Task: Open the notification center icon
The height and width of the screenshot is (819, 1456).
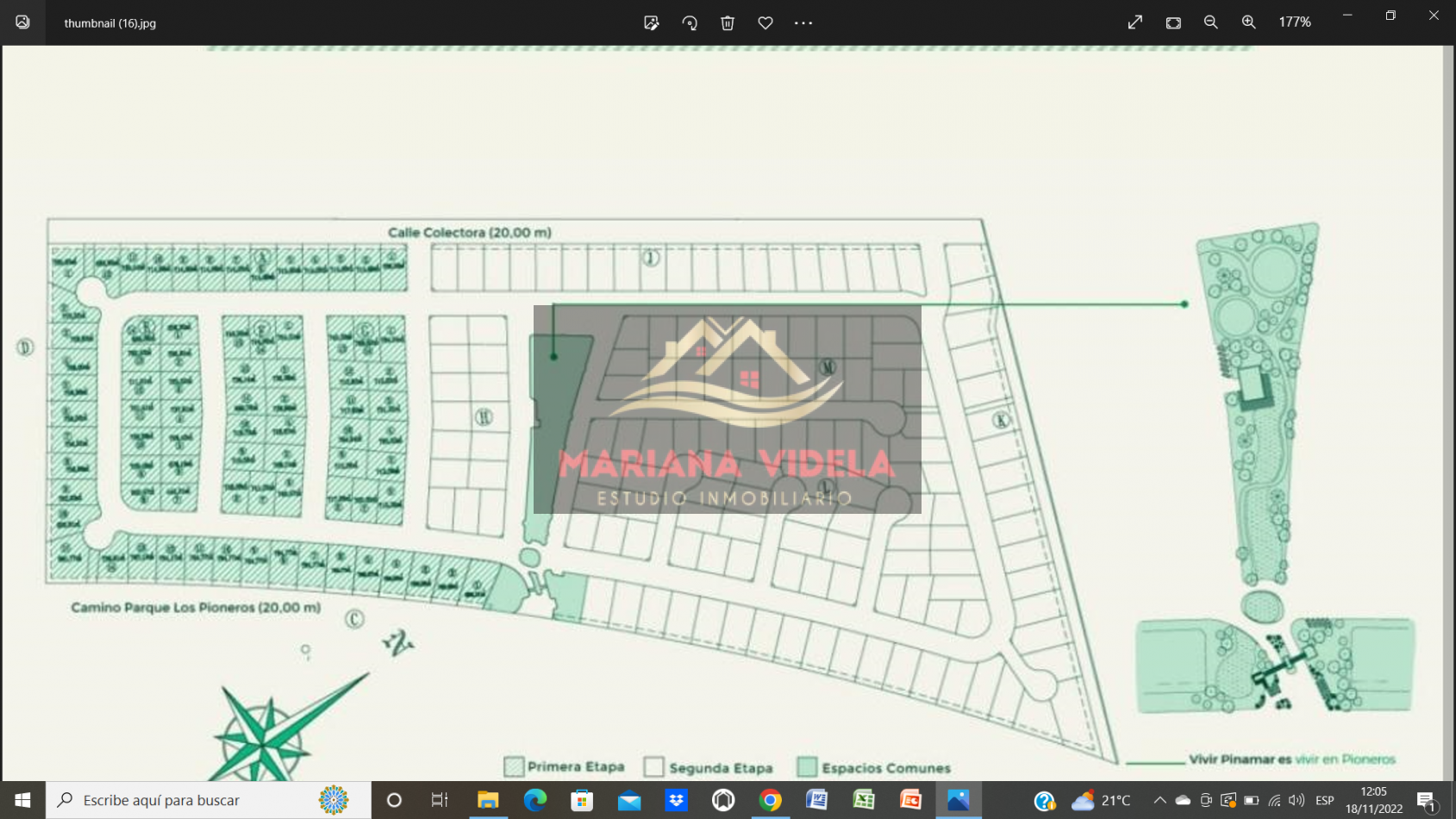Action: click(1427, 801)
